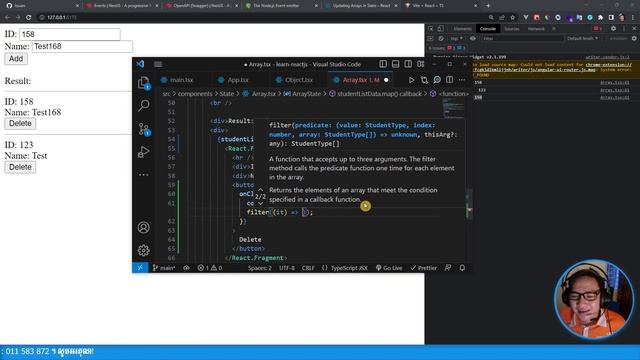Toggle the VS Code bottom panel

click(396, 64)
